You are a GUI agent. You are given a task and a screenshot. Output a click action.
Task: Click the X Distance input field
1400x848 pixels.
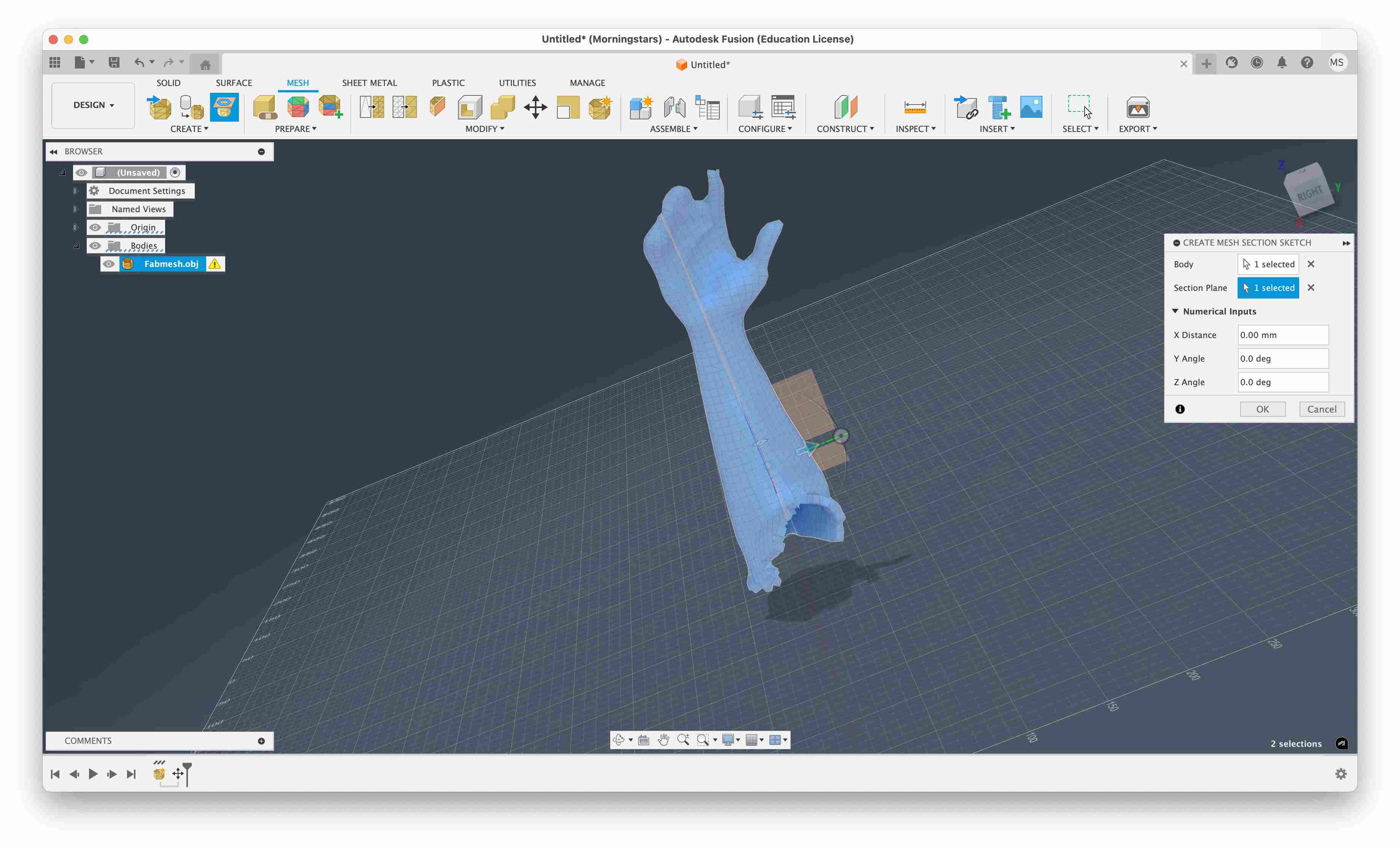tap(1283, 335)
